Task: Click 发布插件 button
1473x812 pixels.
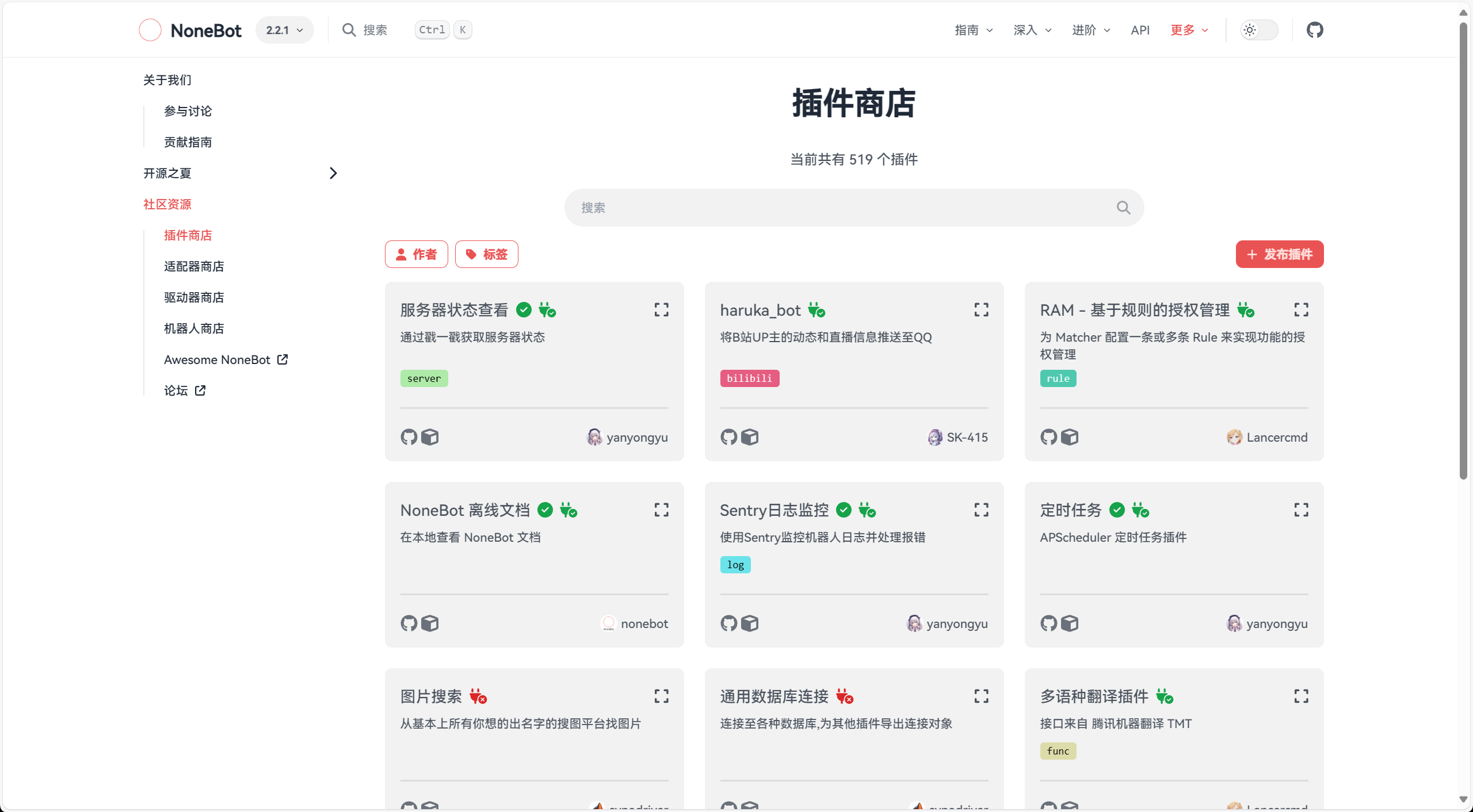Action: (1280, 254)
